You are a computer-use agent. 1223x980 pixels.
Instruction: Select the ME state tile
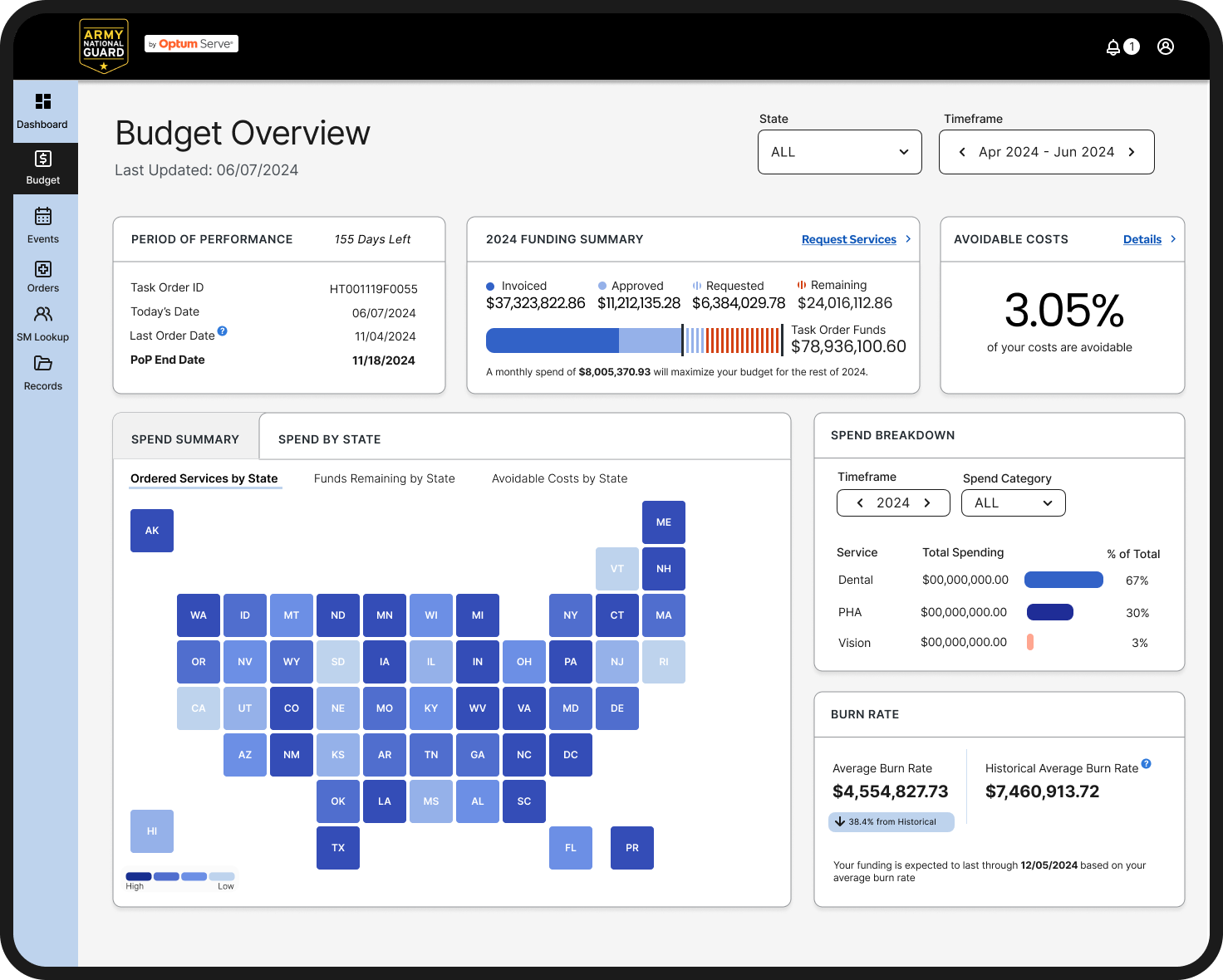[x=664, y=522]
